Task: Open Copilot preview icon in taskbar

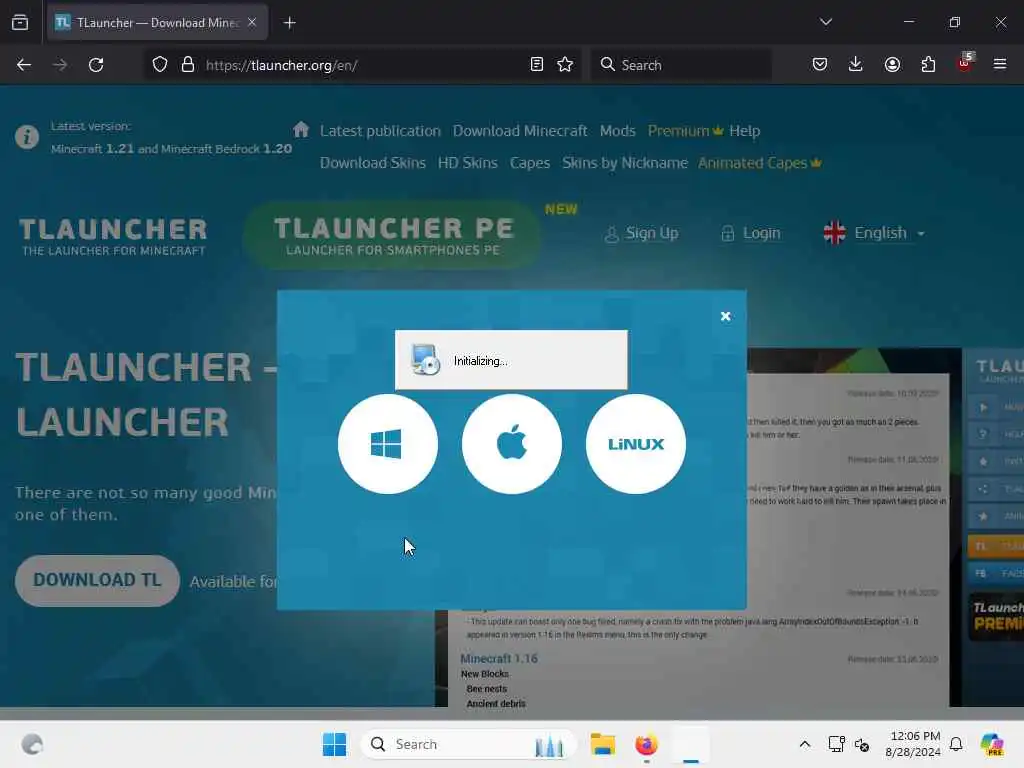Action: click(992, 744)
